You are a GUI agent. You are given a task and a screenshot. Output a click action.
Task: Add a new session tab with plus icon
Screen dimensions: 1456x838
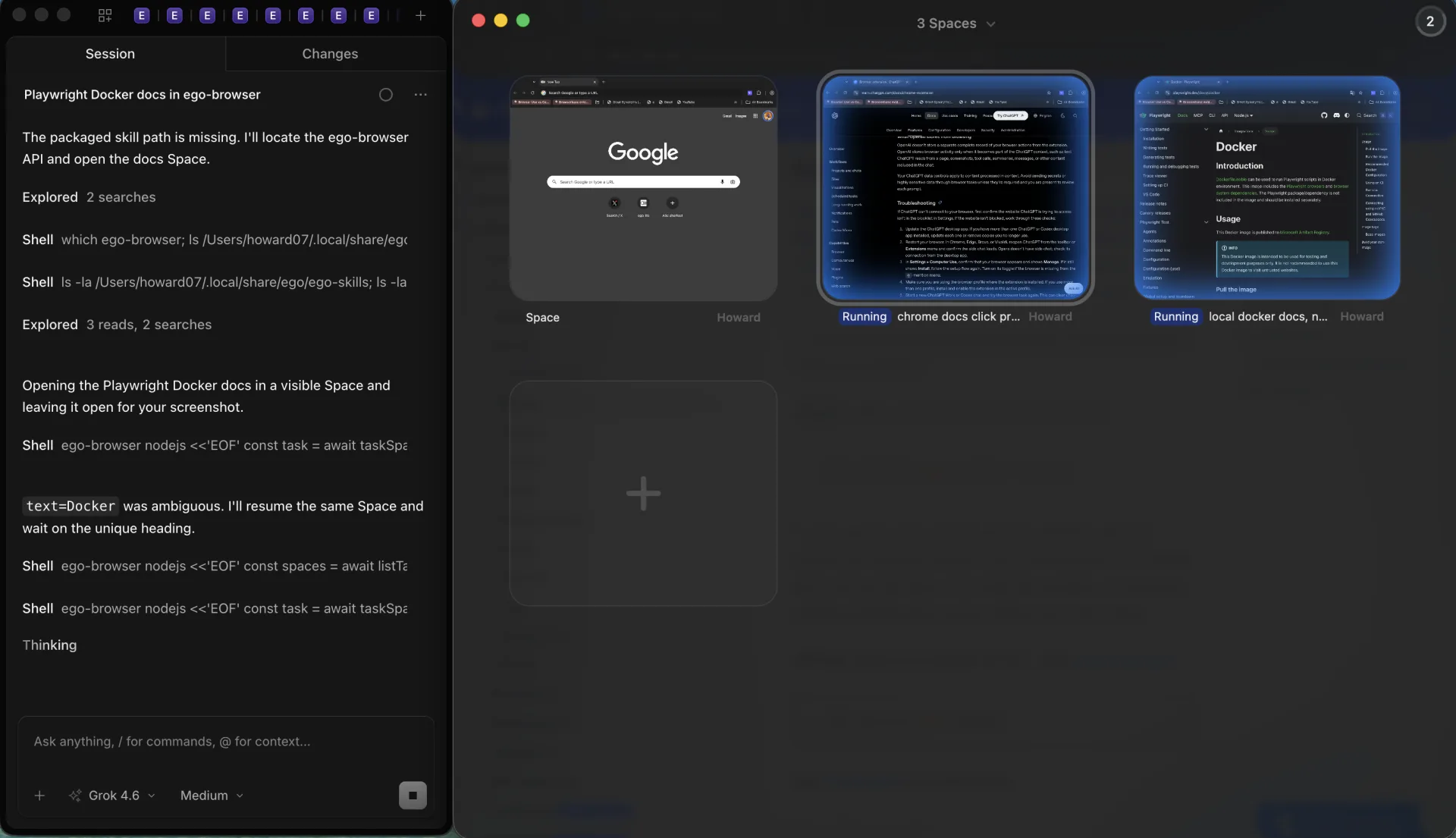click(420, 15)
